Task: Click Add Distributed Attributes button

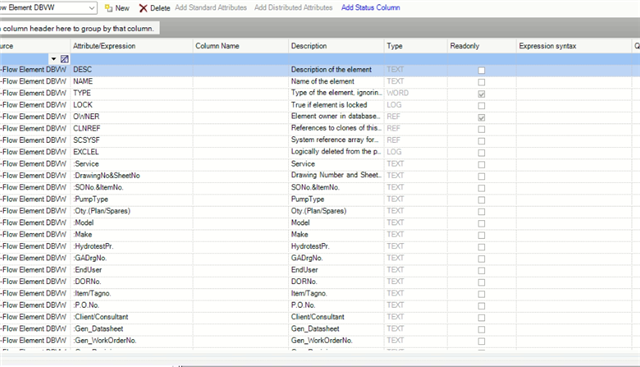Action: 293,8
